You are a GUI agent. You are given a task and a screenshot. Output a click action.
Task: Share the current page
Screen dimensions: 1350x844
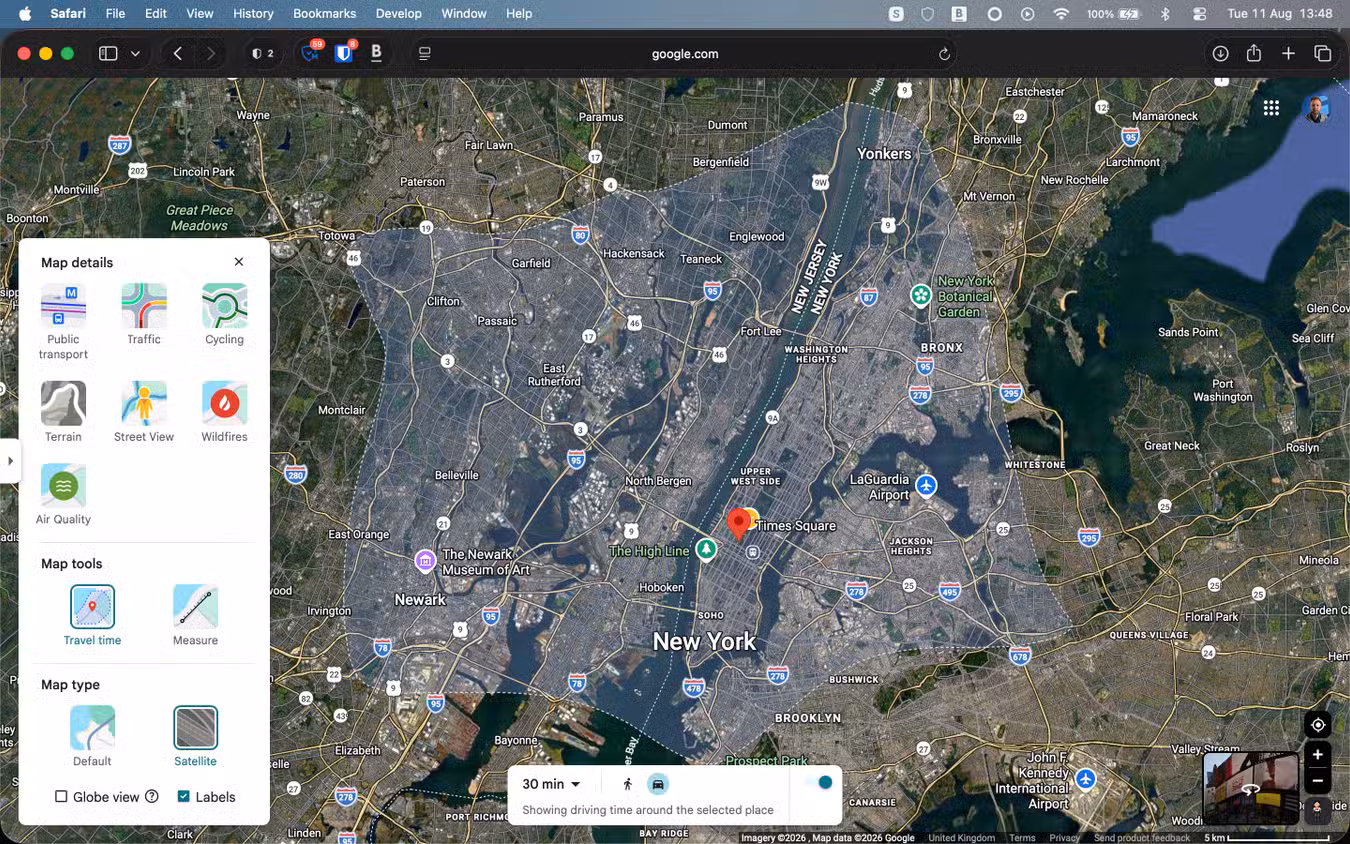point(1254,54)
